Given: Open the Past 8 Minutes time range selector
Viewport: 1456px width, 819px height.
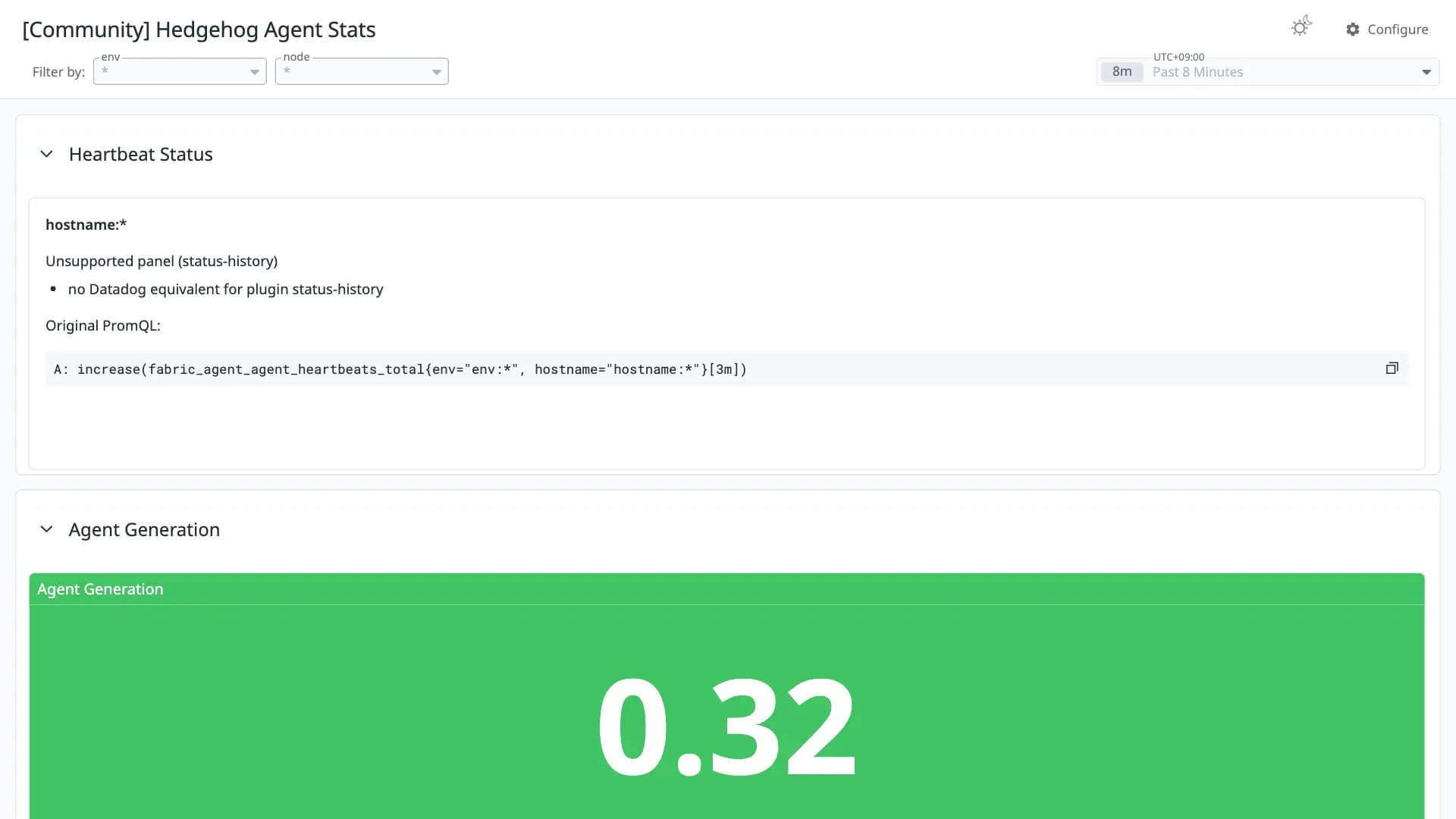Looking at the screenshot, I should pos(1268,72).
